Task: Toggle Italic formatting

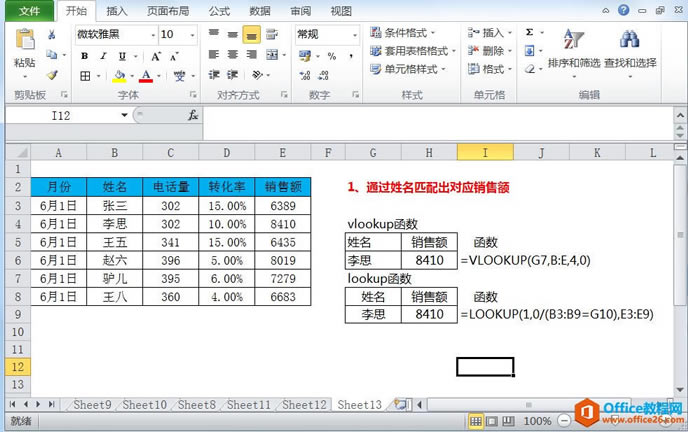Action: 103,56
